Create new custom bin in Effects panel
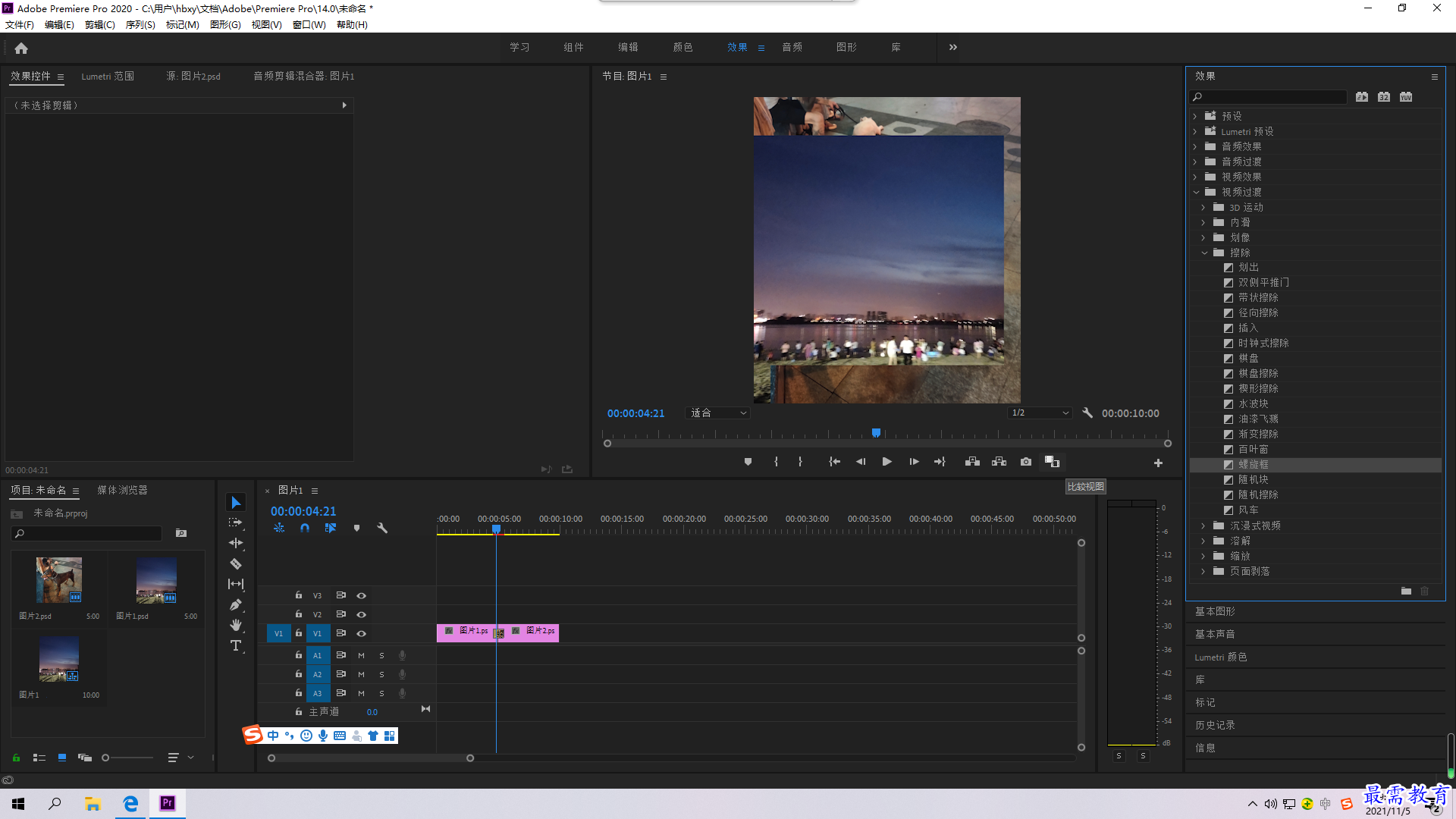This screenshot has height=819, width=1456. coord(1406,591)
